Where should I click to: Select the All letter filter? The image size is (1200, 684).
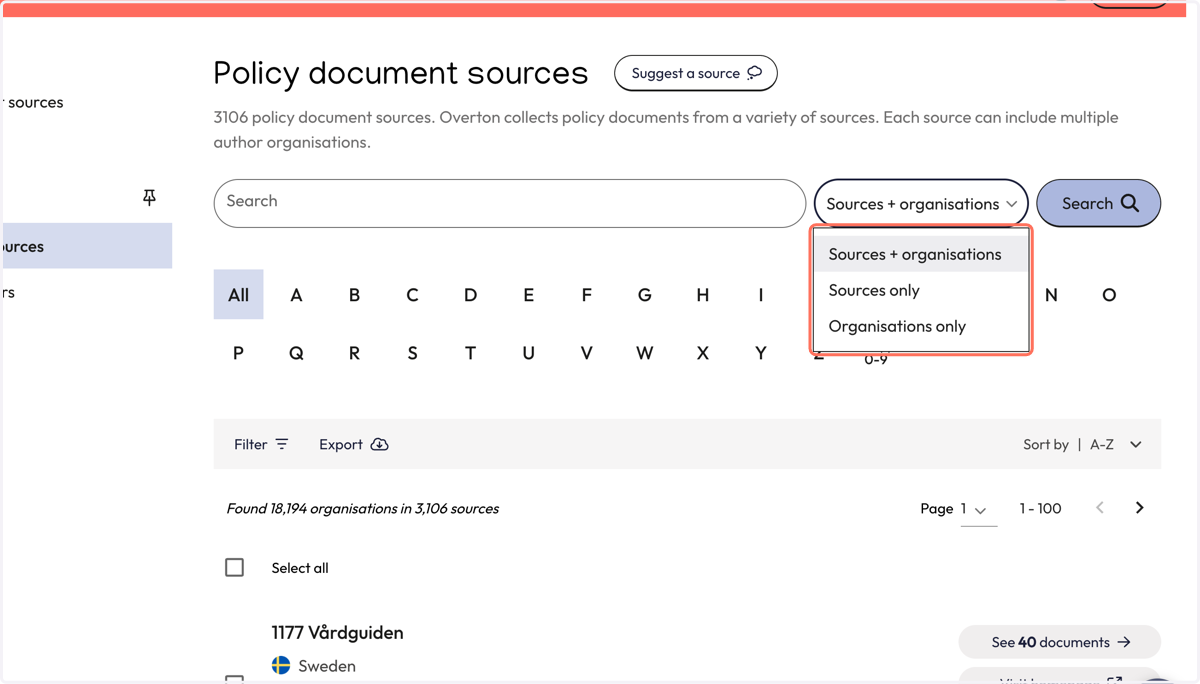[x=238, y=294]
